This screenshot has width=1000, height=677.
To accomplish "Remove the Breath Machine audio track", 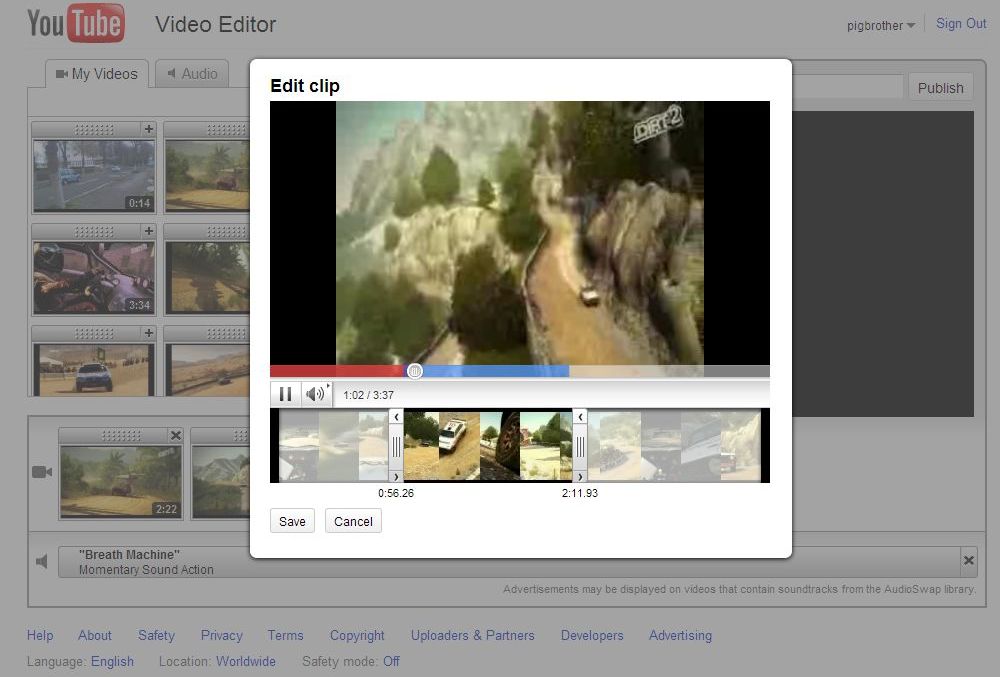I will click(968, 561).
